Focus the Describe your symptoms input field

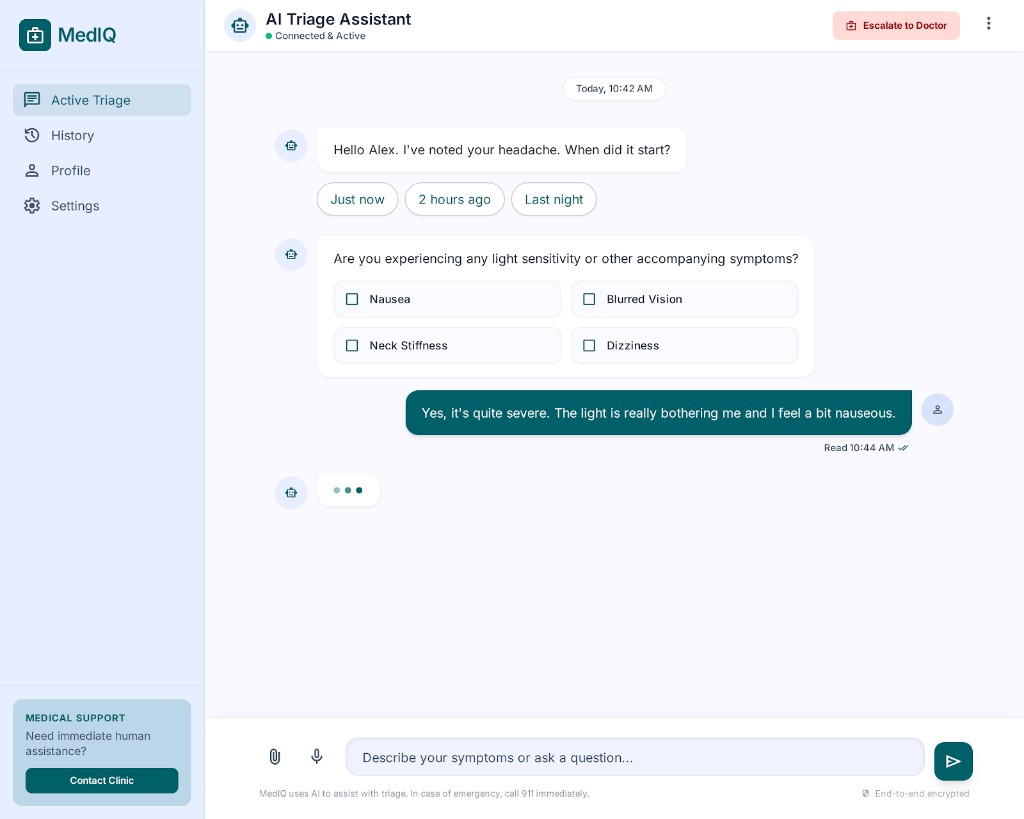coord(635,758)
